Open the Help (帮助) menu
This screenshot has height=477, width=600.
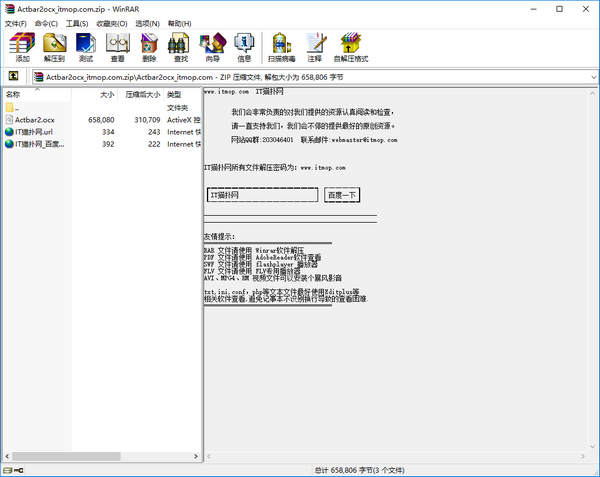click(x=179, y=23)
